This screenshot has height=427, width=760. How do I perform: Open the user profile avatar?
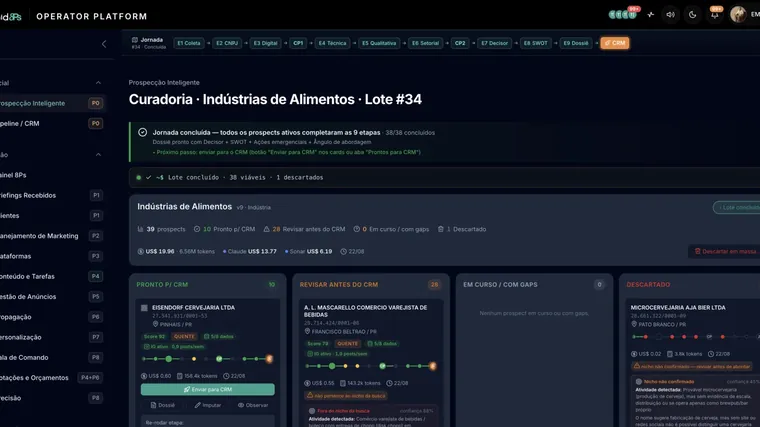click(738, 15)
